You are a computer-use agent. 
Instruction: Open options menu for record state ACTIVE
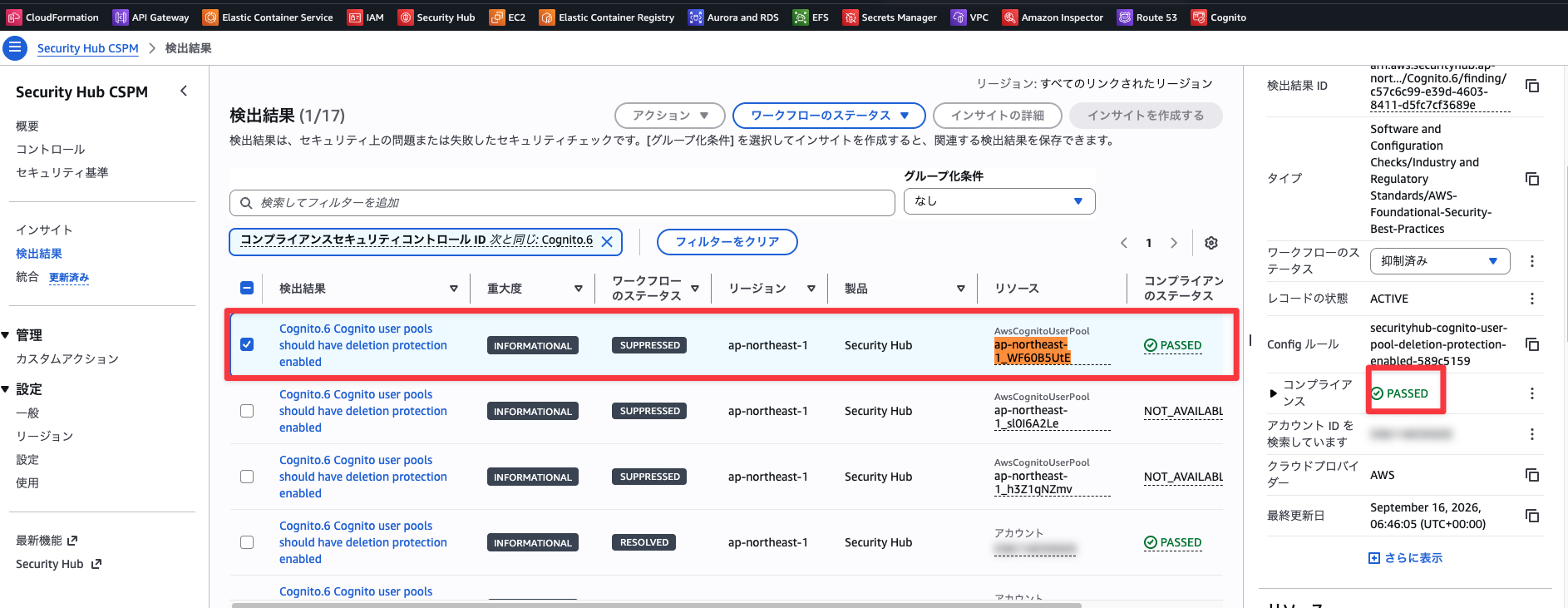[x=1532, y=299]
